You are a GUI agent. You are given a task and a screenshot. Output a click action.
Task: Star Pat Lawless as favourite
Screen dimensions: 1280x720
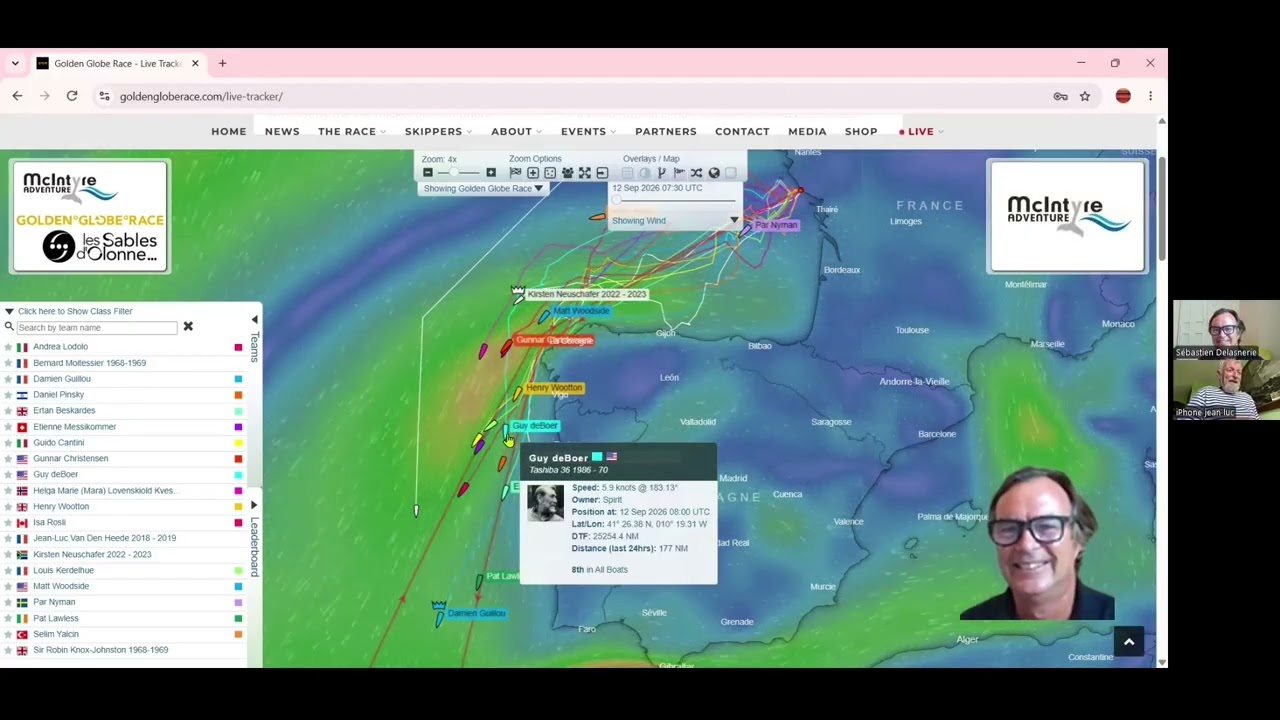pos(8,618)
